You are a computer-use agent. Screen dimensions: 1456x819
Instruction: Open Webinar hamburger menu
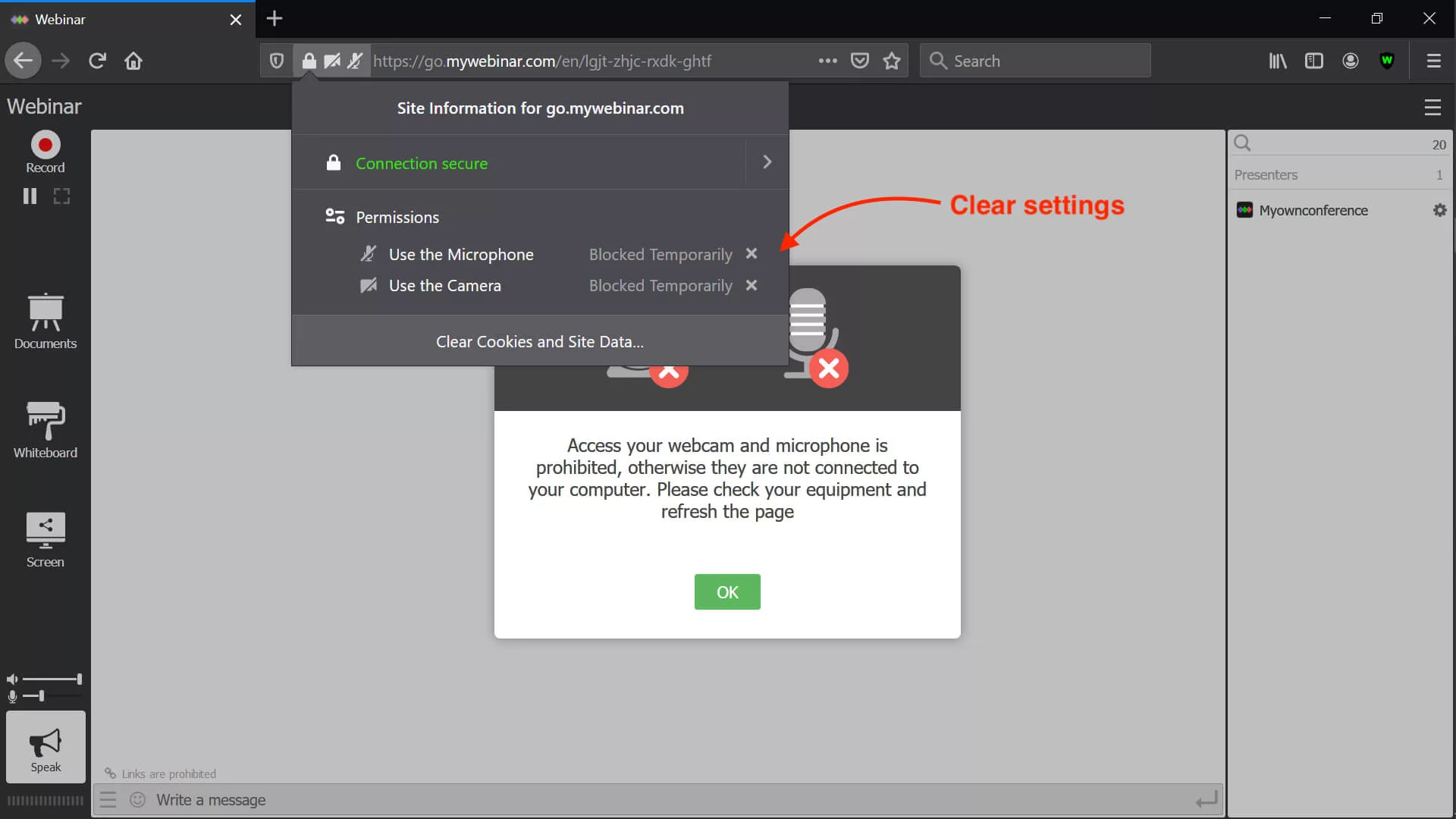pos(1432,108)
